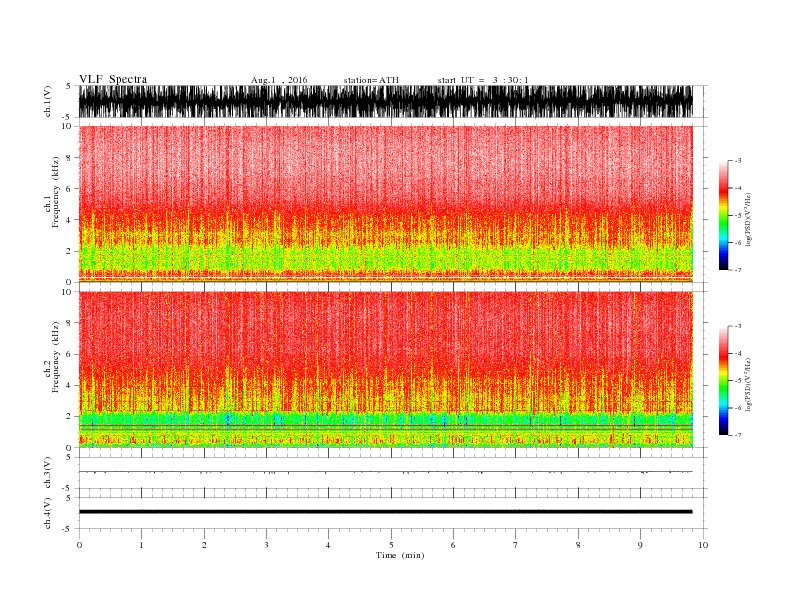
Task: Click time axis tick label "10"
Action: coord(703,545)
